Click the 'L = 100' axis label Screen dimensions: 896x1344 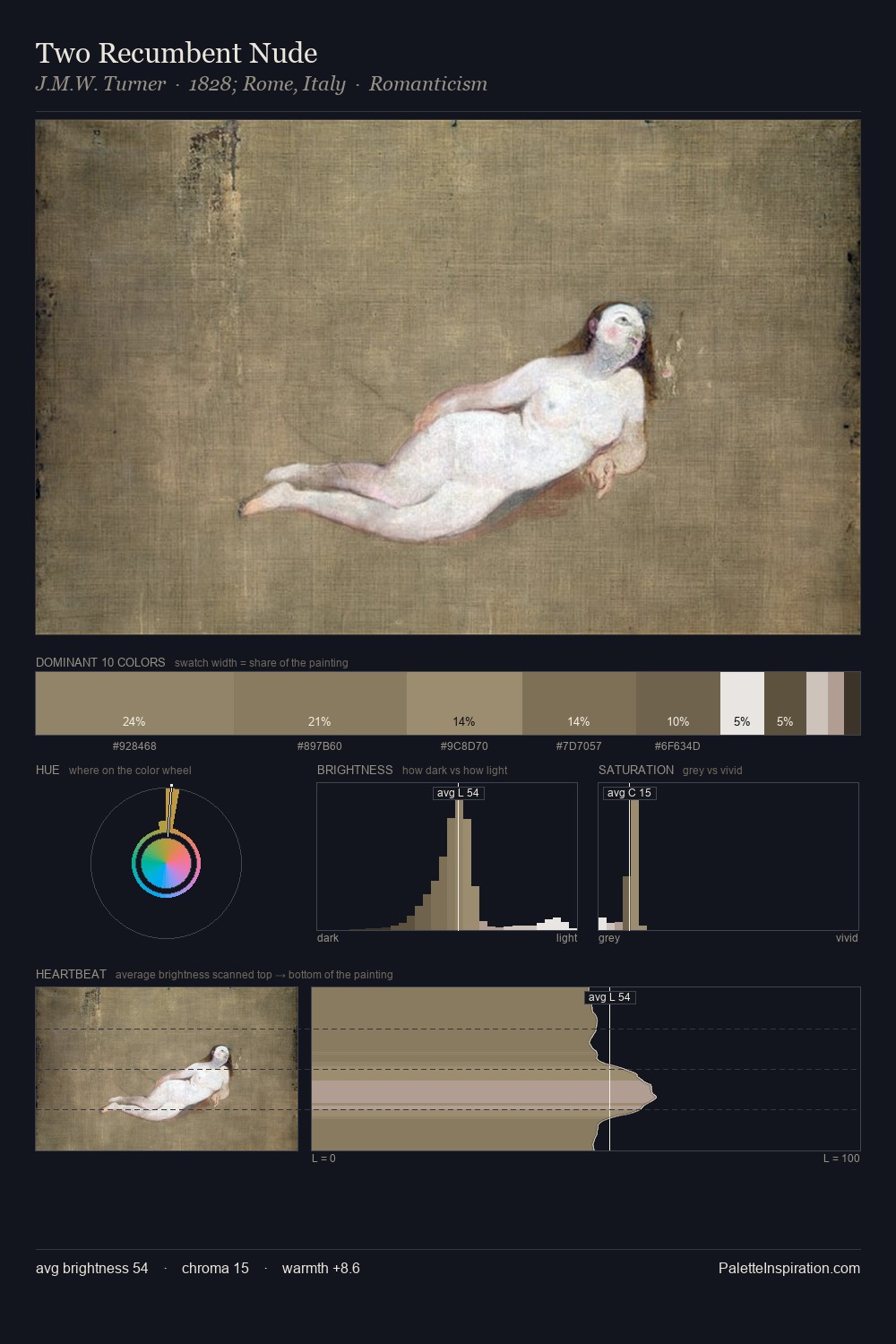pos(841,1159)
